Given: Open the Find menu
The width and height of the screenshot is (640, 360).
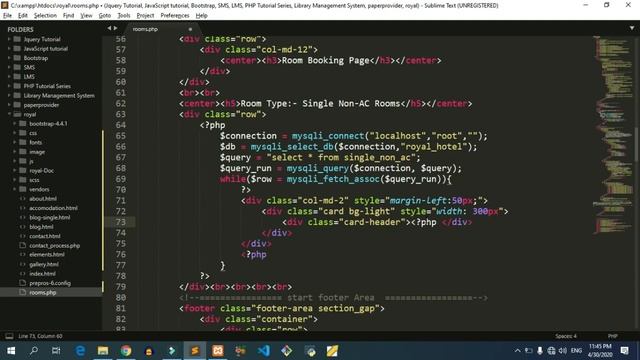Looking at the screenshot, I should [x=68, y=16].
